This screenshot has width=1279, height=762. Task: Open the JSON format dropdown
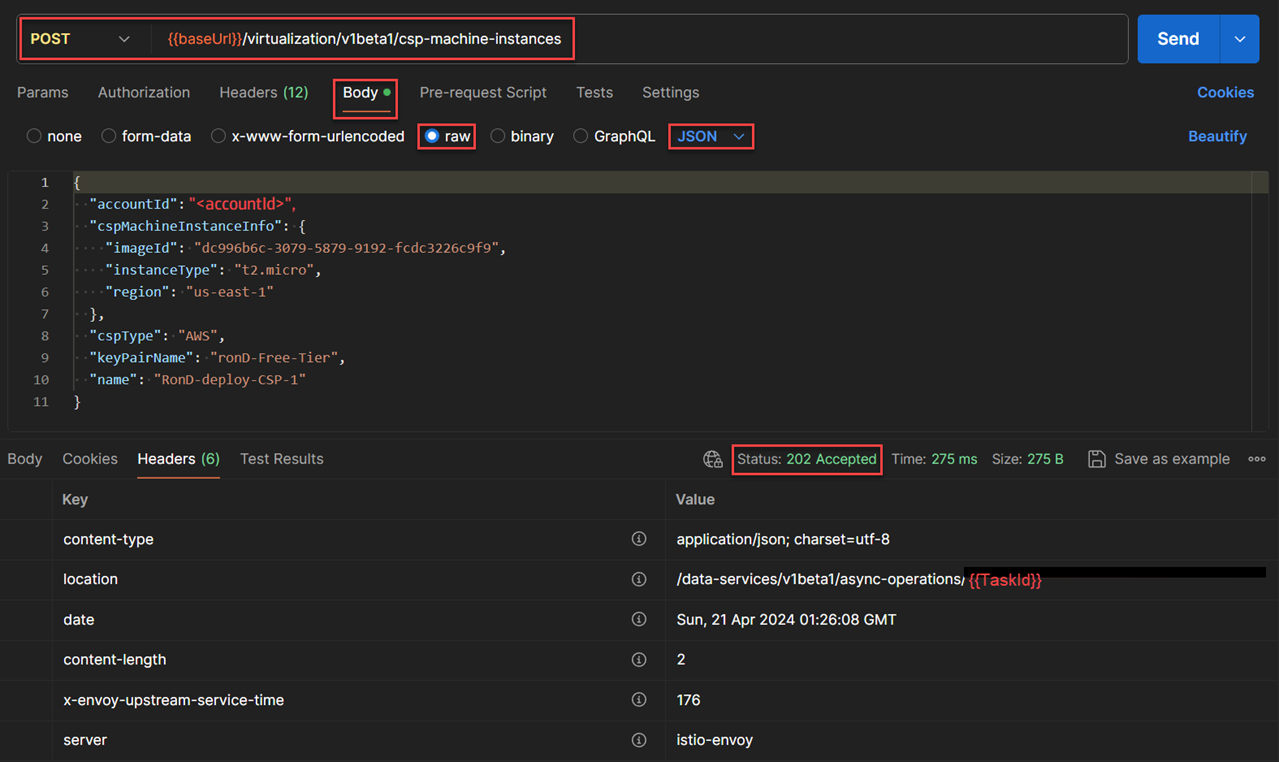pos(711,136)
